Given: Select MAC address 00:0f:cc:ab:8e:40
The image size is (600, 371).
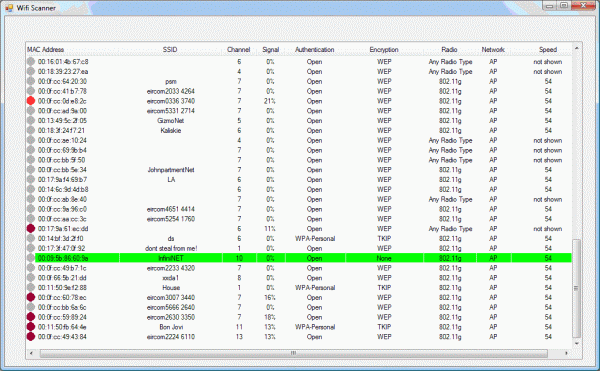Looking at the screenshot, I should point(62,199).
